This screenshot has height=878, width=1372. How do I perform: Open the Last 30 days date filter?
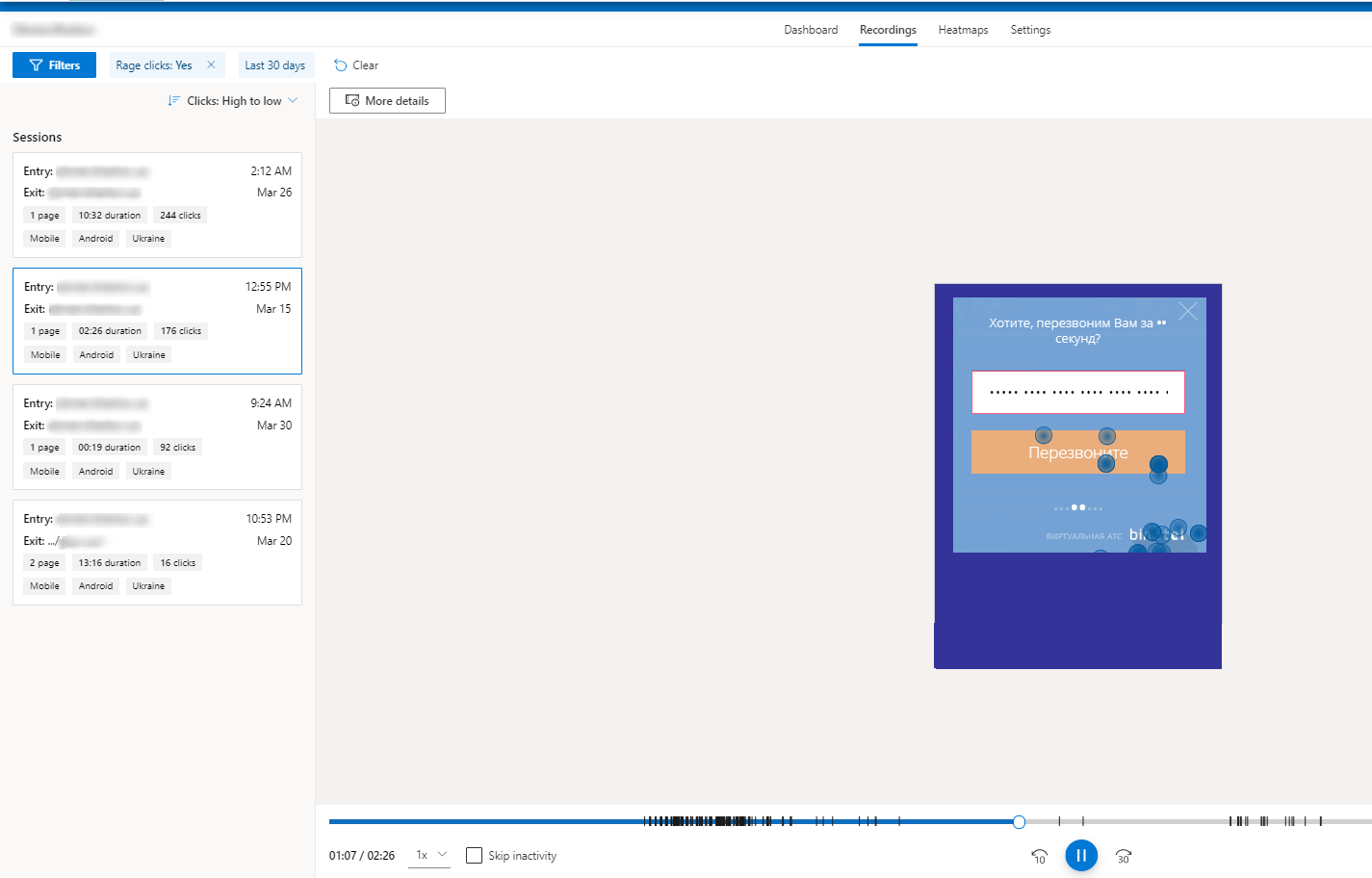coord(274,65)
